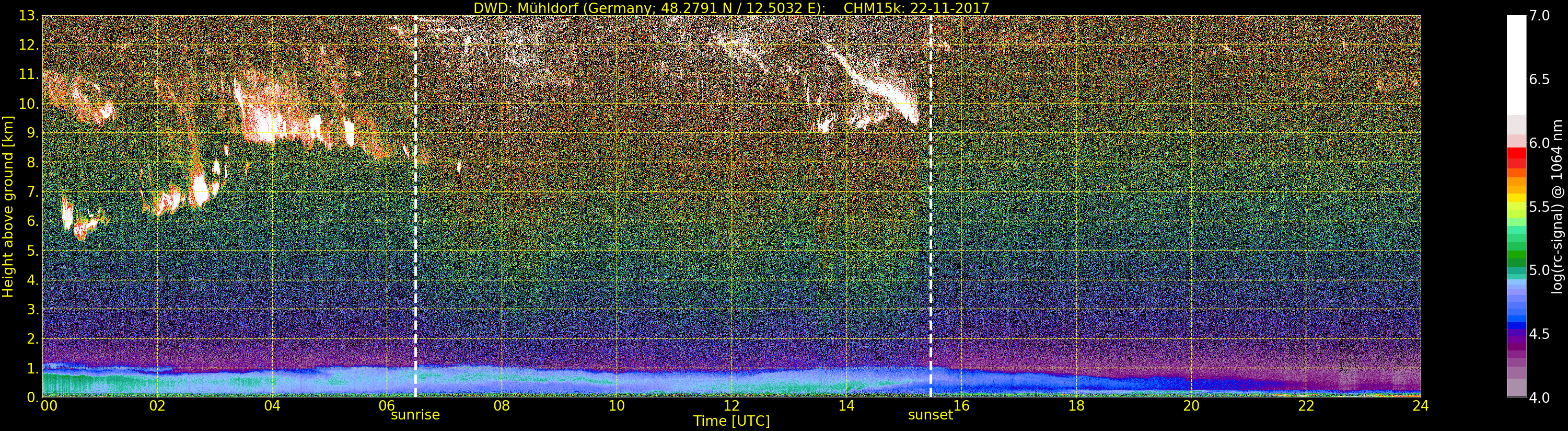Click height axis tick label '5.'
Viewport: 1568px width, 431px height.
(32, 251)
